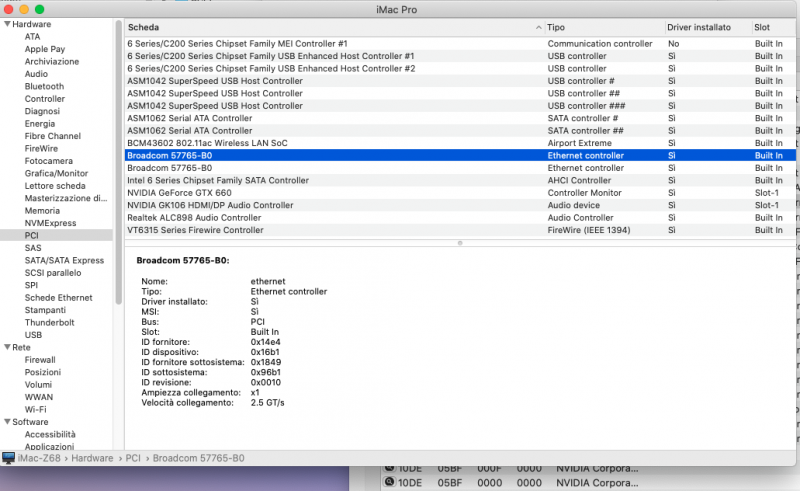Click Velocità collegamento value 2.5 GT/s
This screenshot has width=800, height=491.
click(x=267, y=403)
